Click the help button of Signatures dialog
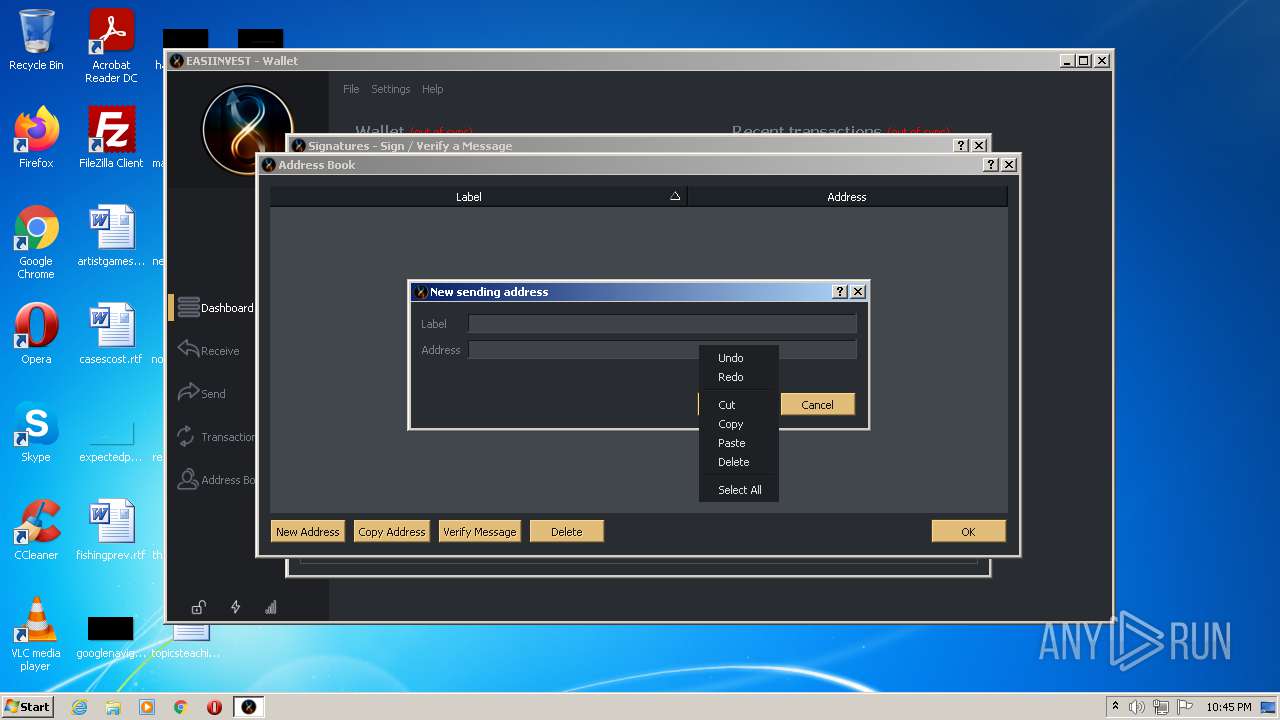Screen dimensions: 1280x720 (961, 146)
